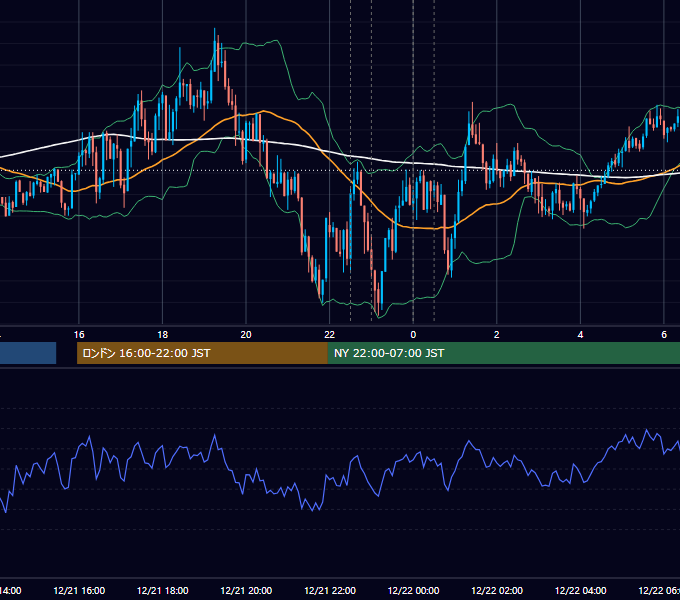Click hour label 2 on the upper axis
The height and width of the screenshot is (600, 680).
tap(497, 335)
